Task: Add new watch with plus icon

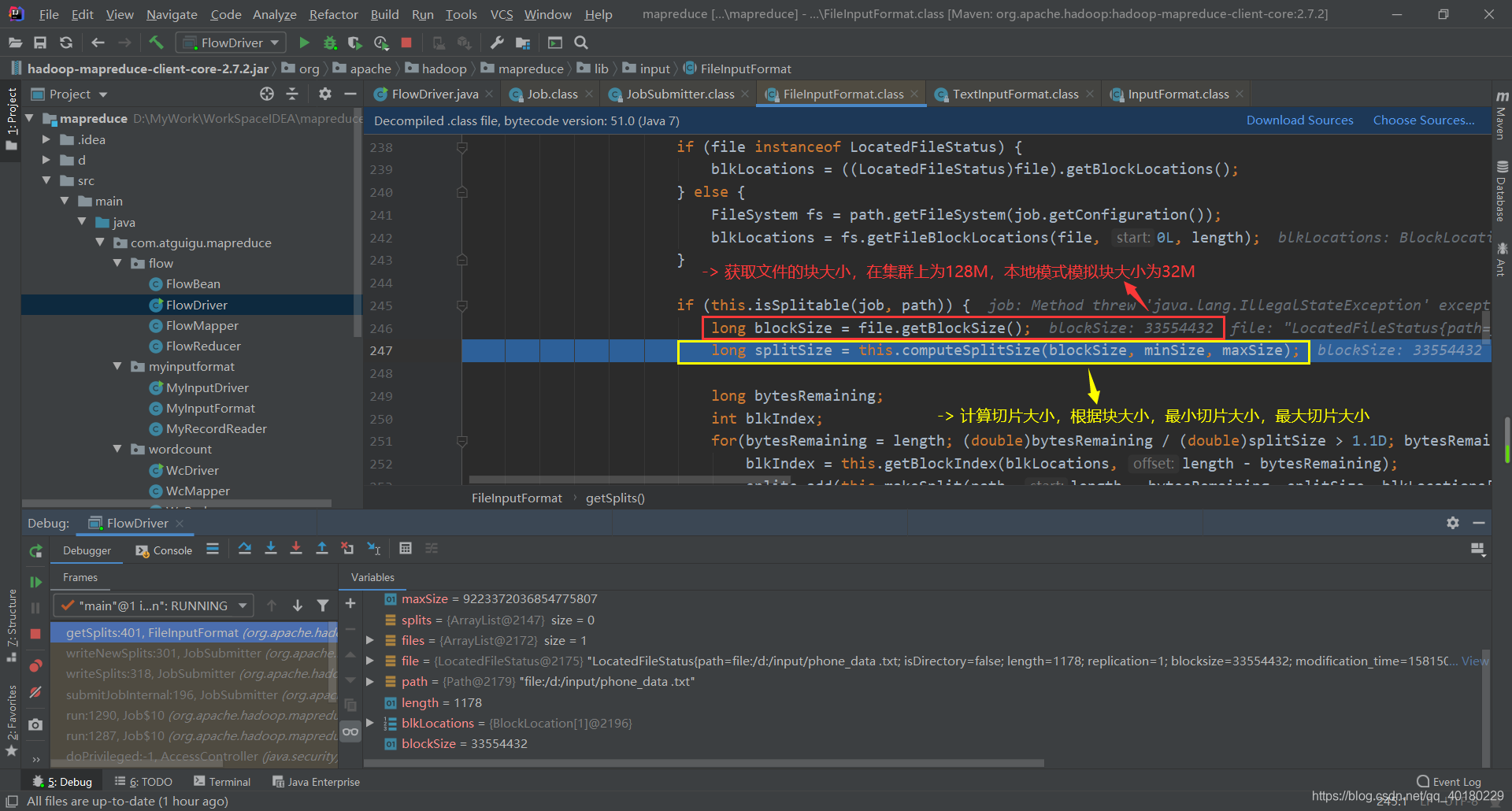Action: [350, 603]
